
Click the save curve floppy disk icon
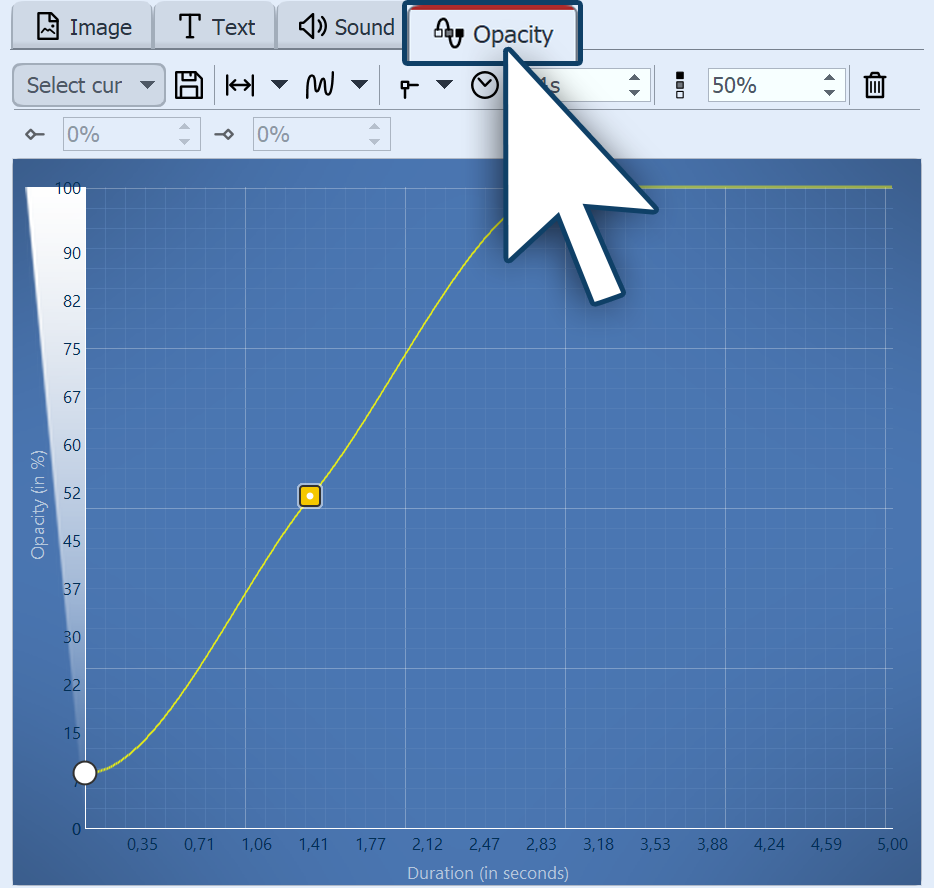189,86
